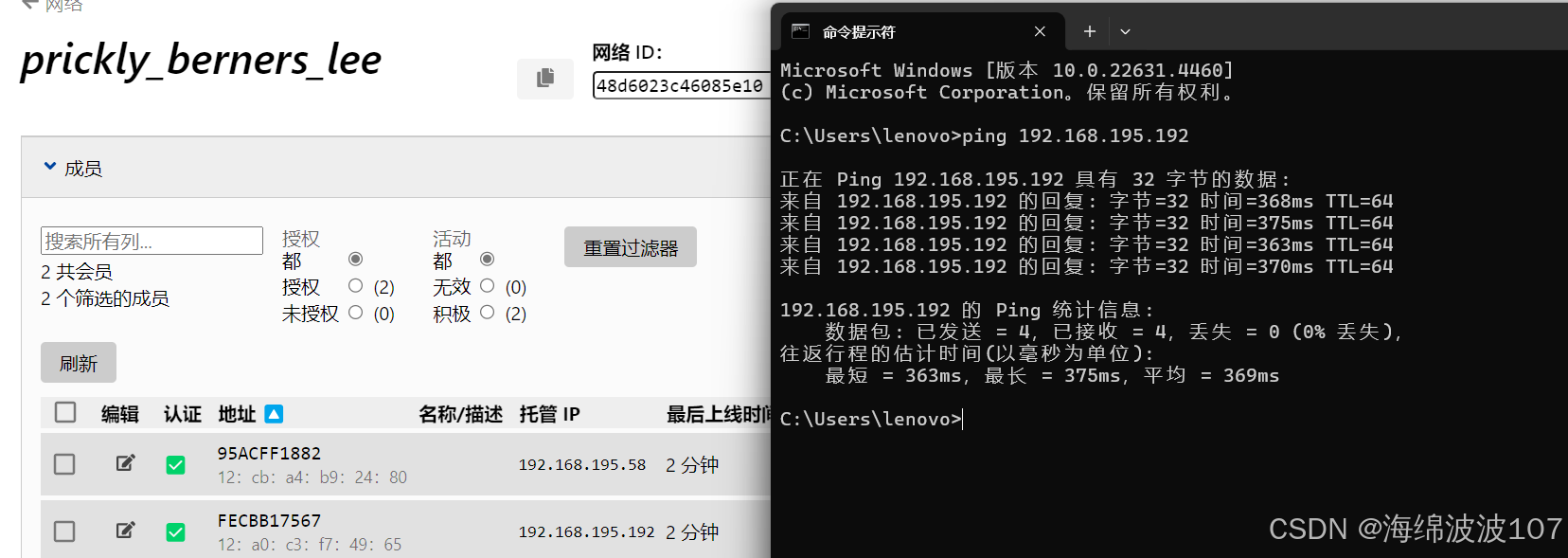Open the terminal tab dropdown arrow
This screenshot has height=558, width=1568.
1125,31
